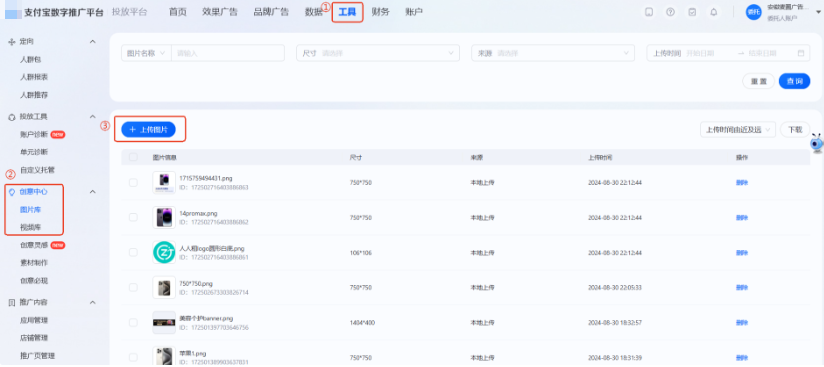Click the 上传图片 button

pyautogui.click(x=148, y=129)
